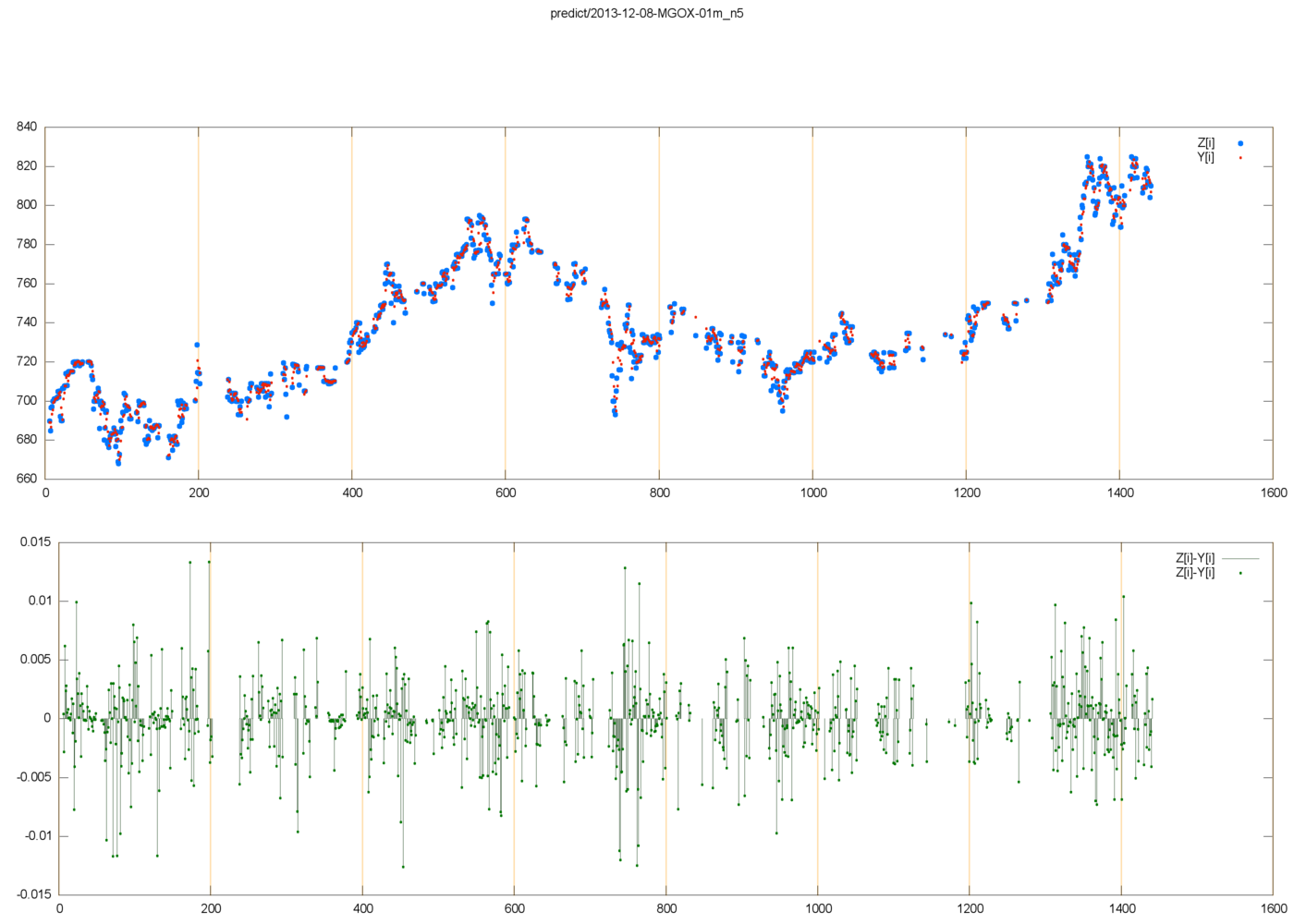
Task: Select the Y[i] legend label in top plot
Action: click(x=1205, y=157)
